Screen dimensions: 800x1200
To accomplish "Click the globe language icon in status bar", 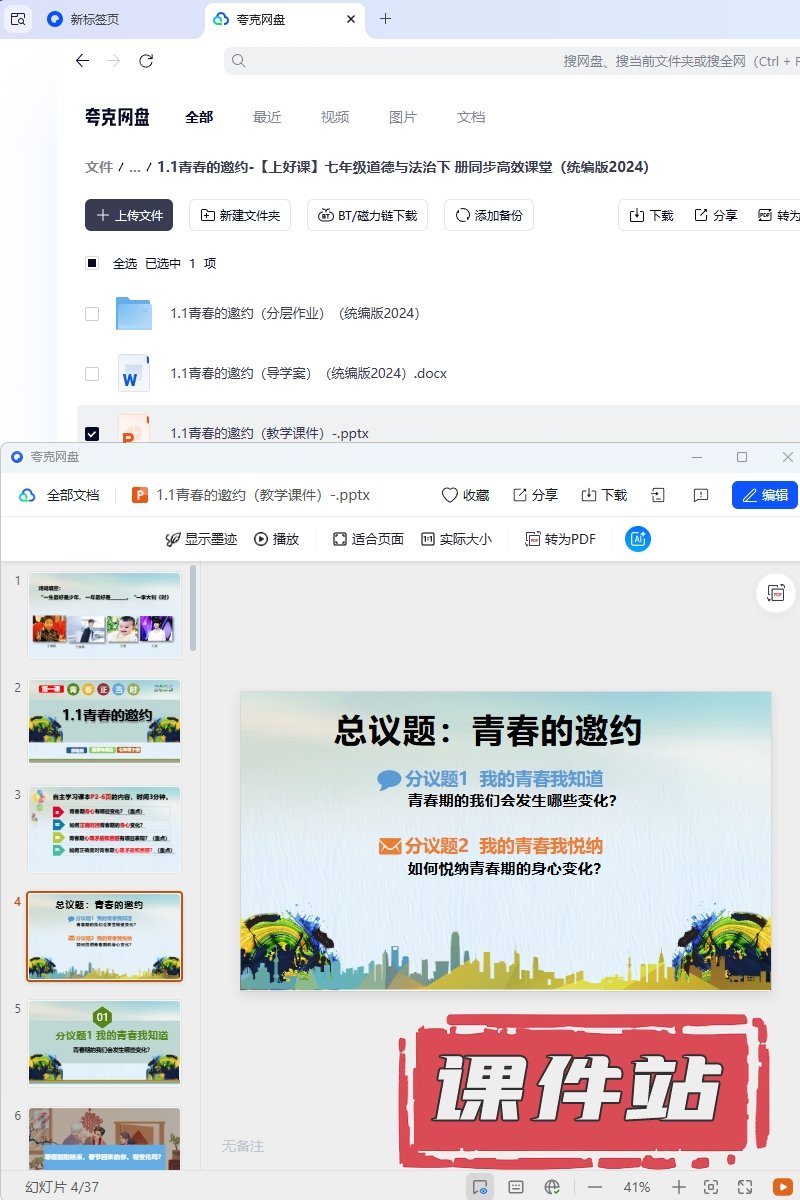I will [552, 1186].
